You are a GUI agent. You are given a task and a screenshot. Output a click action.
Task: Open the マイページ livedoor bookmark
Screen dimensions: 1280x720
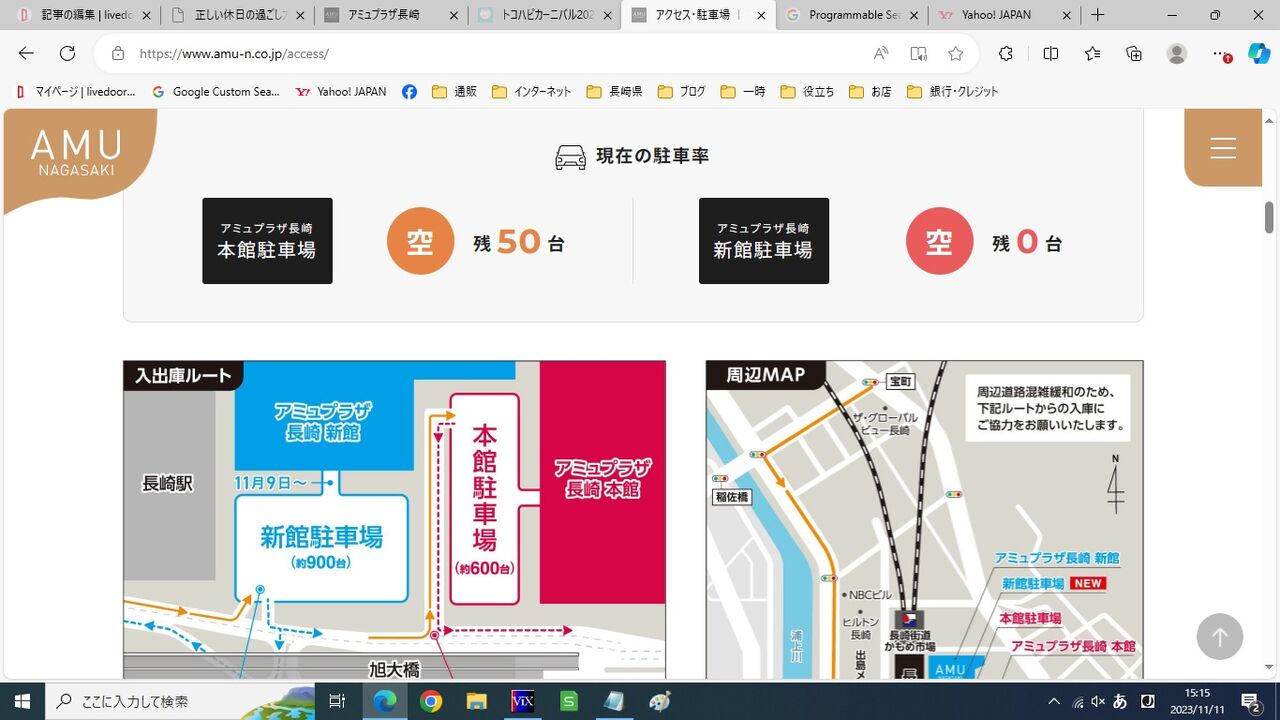(76, 92)
